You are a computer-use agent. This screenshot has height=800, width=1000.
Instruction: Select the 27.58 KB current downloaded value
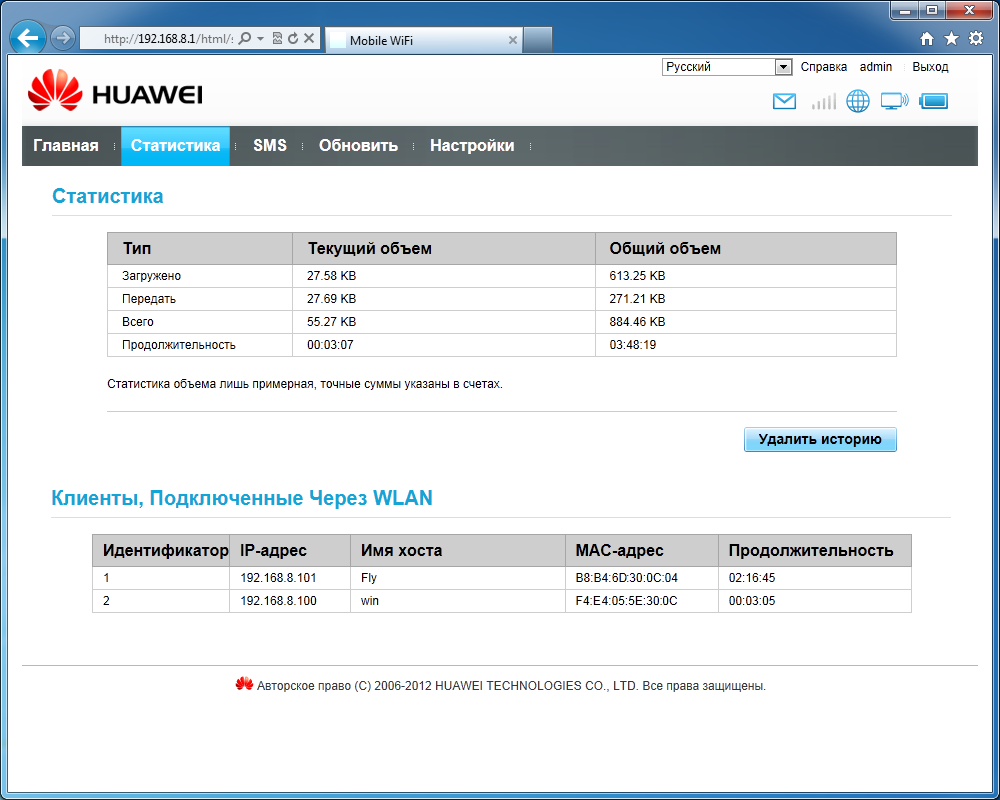(332, 276)
